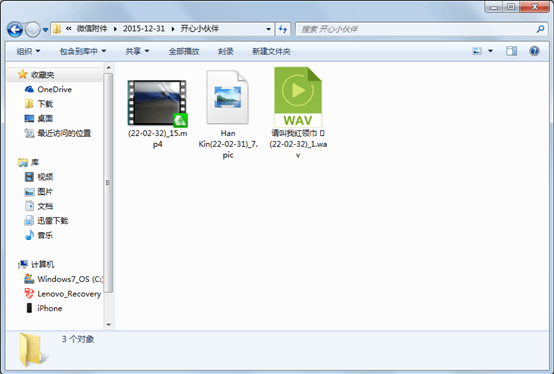Image resolution: width=554 pixels, height=374 pixels.
Task: Click the folder icon in details pane
Action: (x=33, y=349)
